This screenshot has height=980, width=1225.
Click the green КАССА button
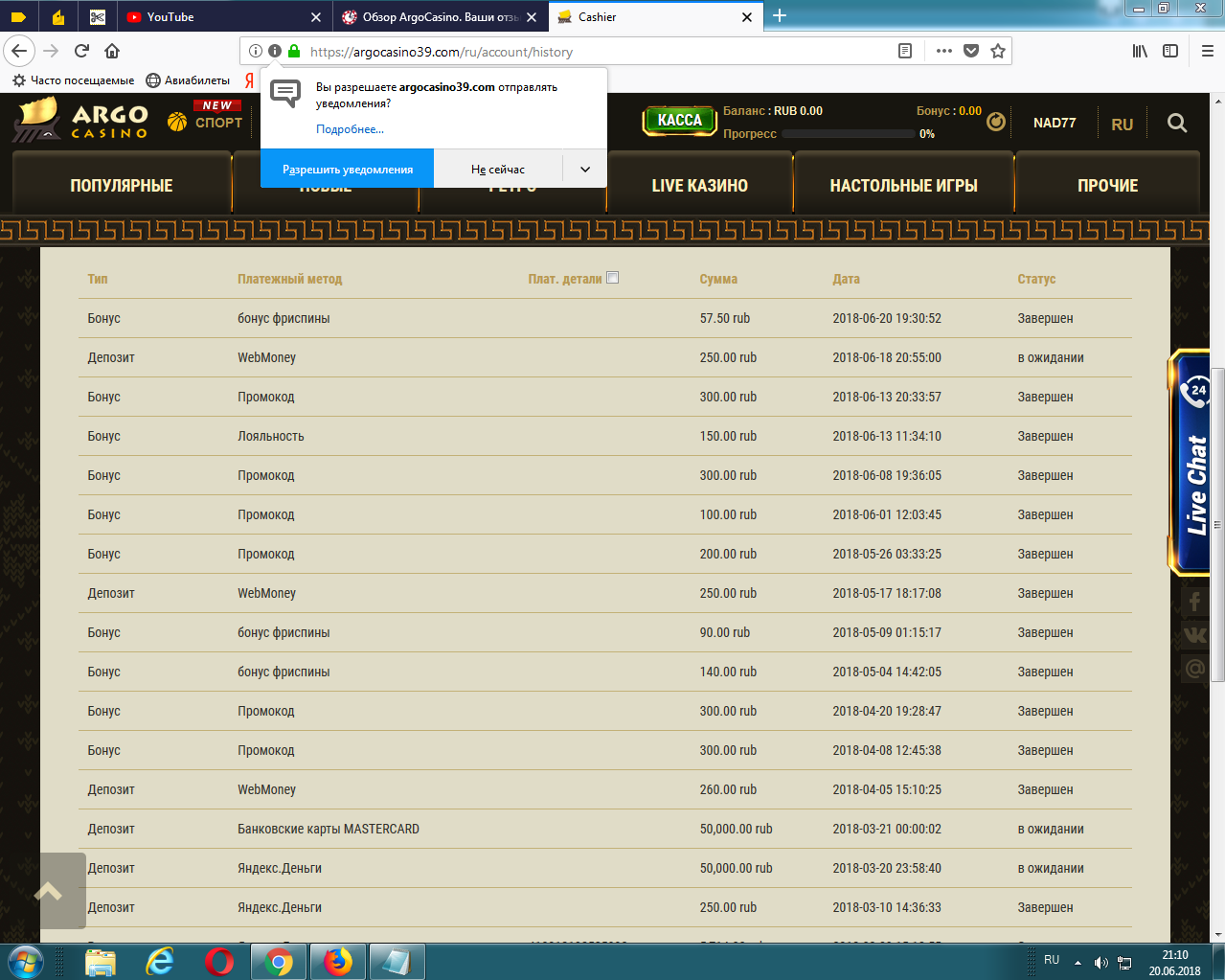[x=679, y=121]
